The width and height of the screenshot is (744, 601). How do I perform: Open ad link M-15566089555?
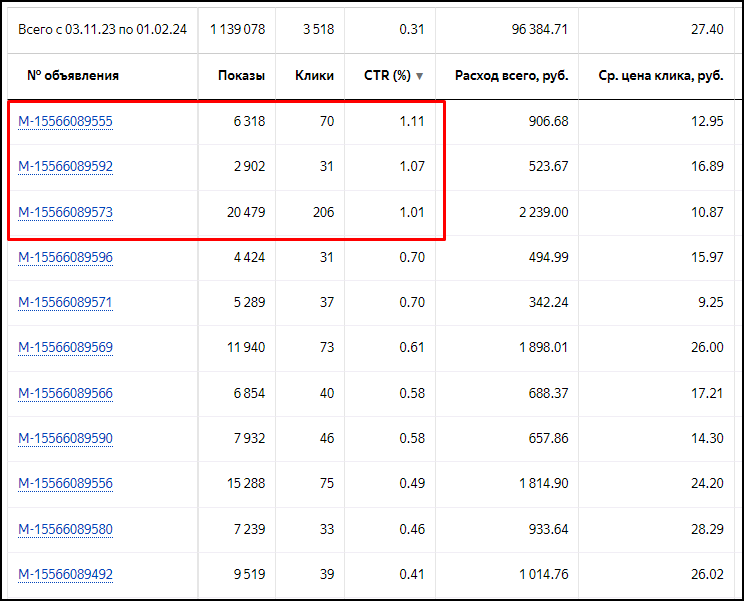tap(65, 122)
